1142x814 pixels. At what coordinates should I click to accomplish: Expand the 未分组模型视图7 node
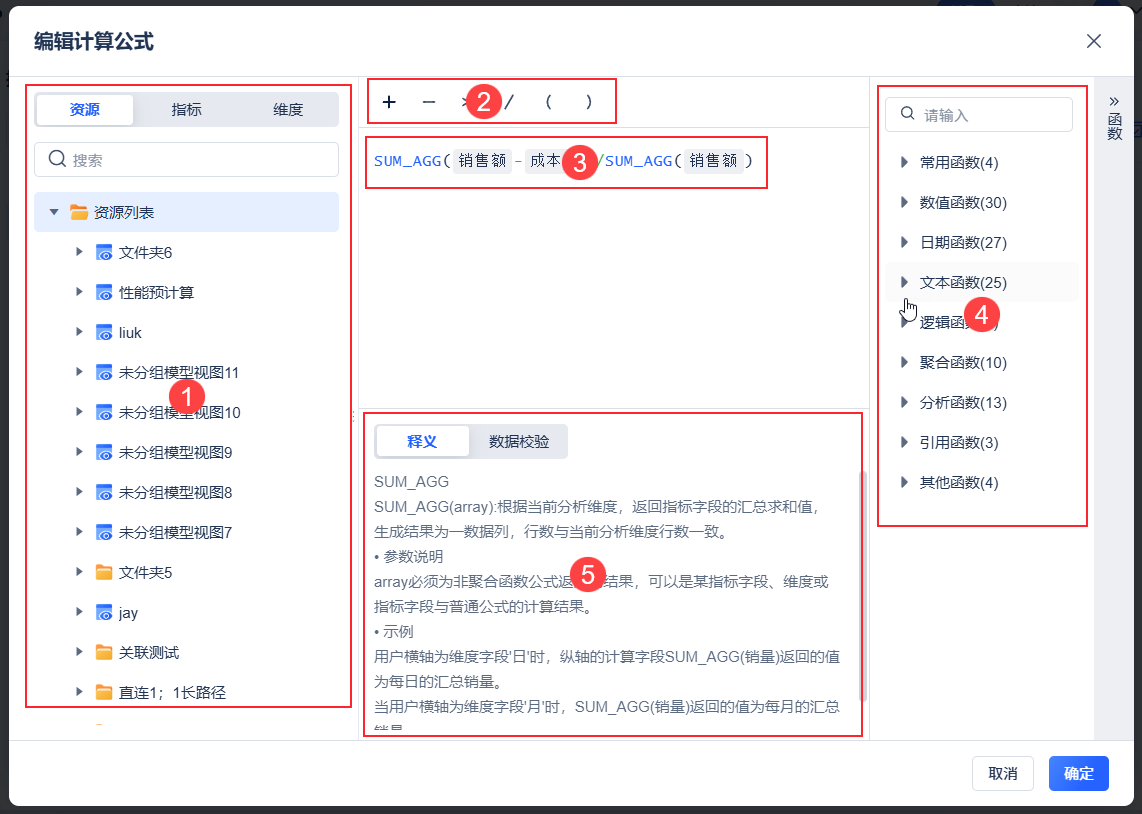(x=79, y=532)
